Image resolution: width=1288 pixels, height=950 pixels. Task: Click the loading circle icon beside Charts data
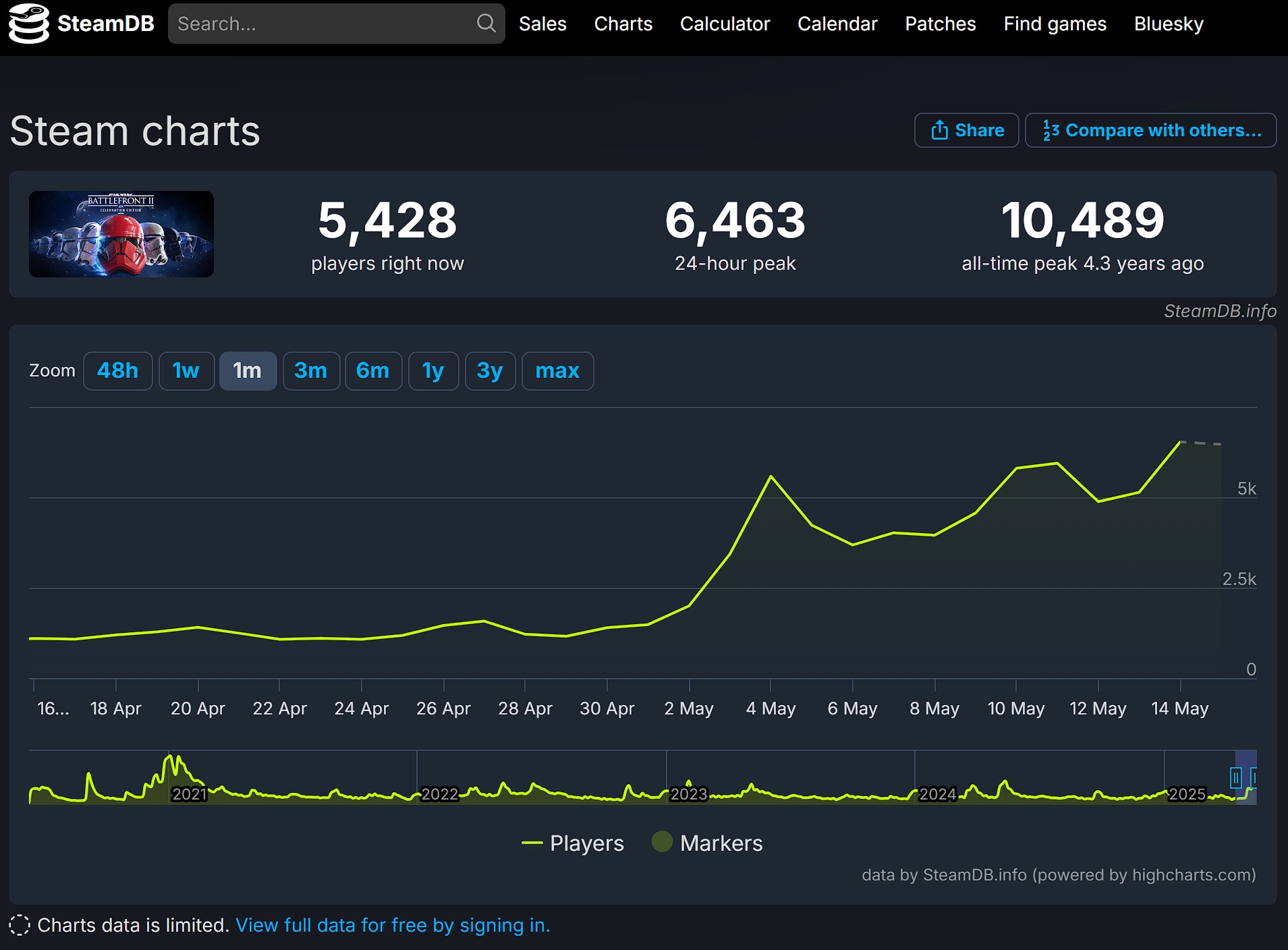tap(20, 925)
